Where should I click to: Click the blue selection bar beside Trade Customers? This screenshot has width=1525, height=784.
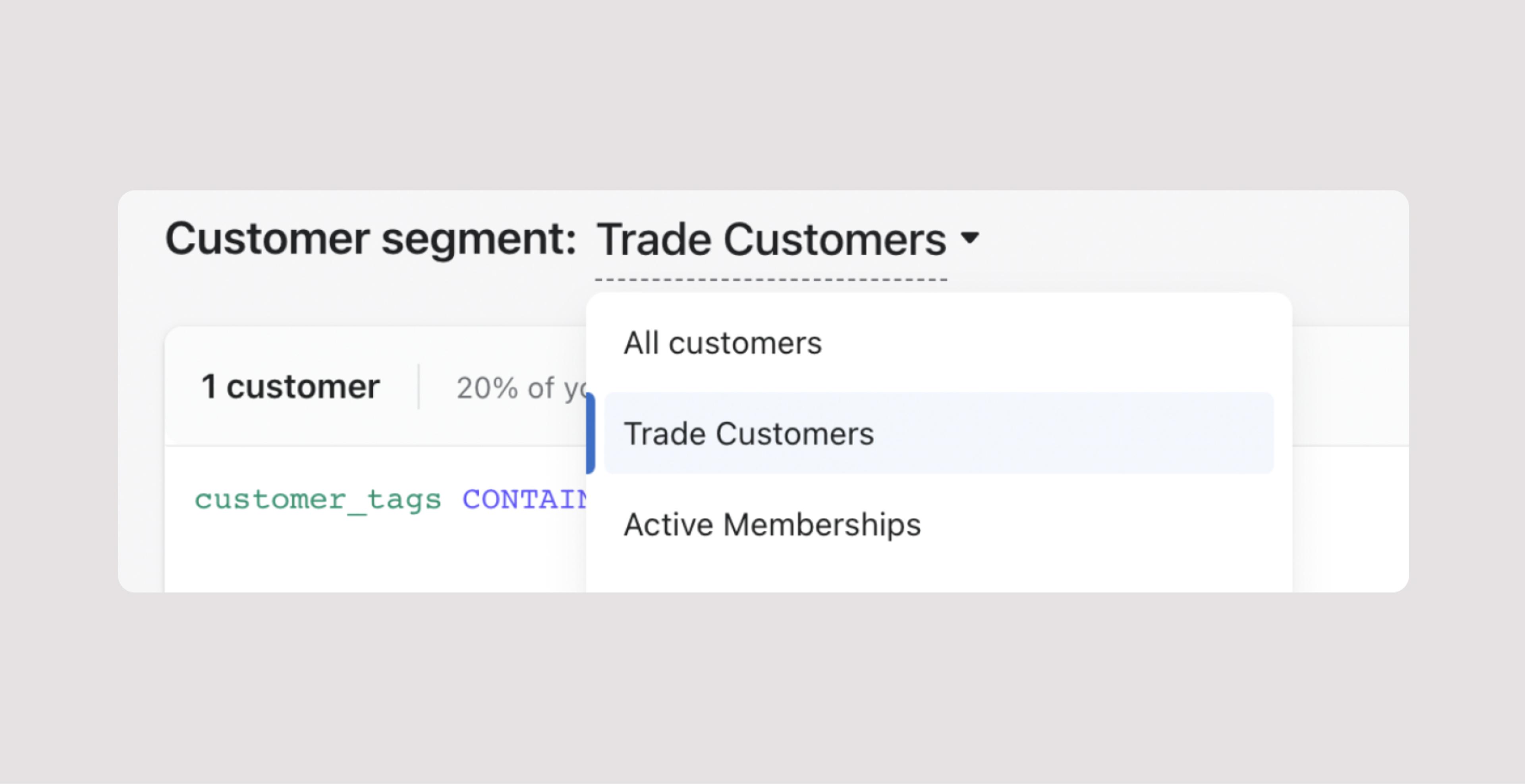590,433
